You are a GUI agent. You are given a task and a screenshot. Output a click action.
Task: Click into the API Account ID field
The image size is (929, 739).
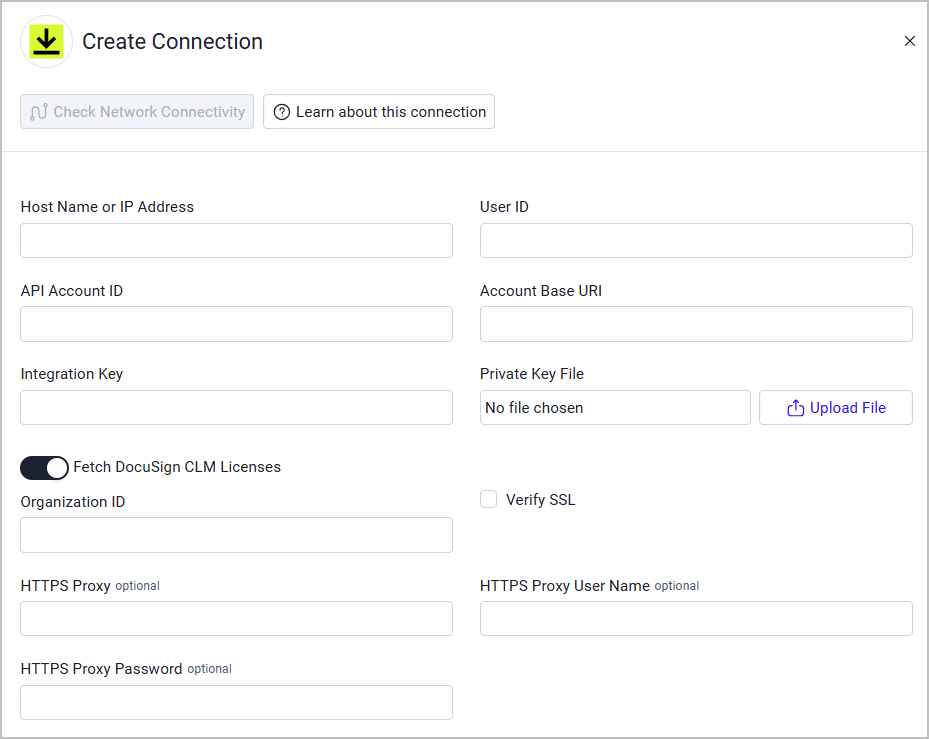[x=236, y=324]
